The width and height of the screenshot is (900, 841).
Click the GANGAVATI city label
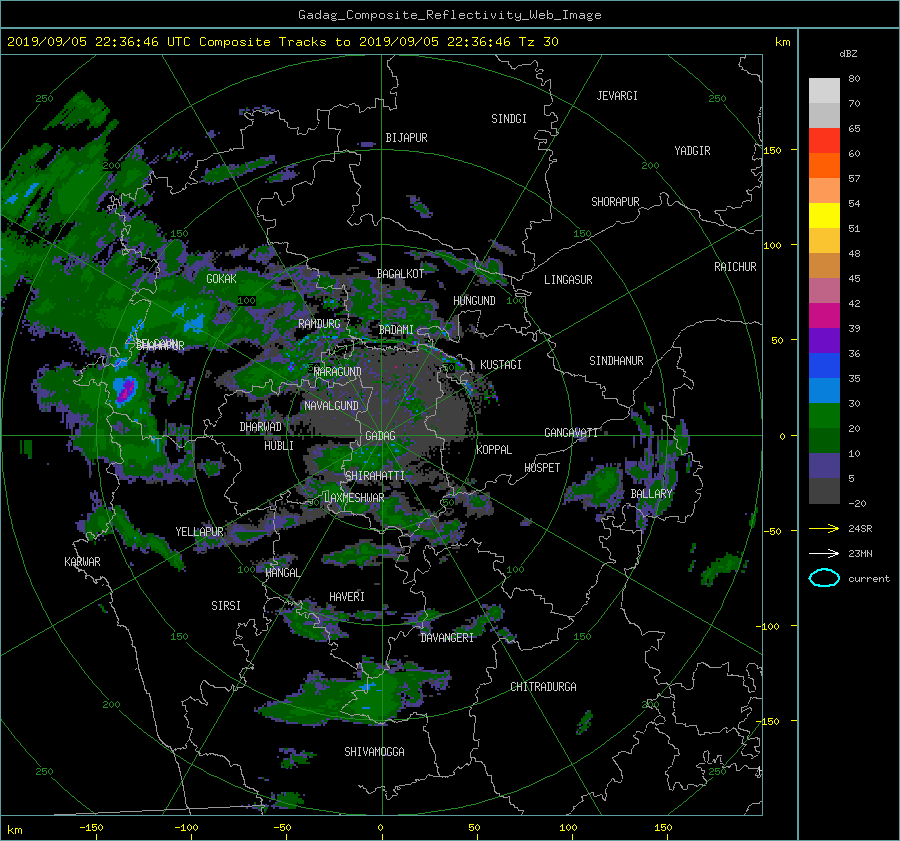point(571,433)
